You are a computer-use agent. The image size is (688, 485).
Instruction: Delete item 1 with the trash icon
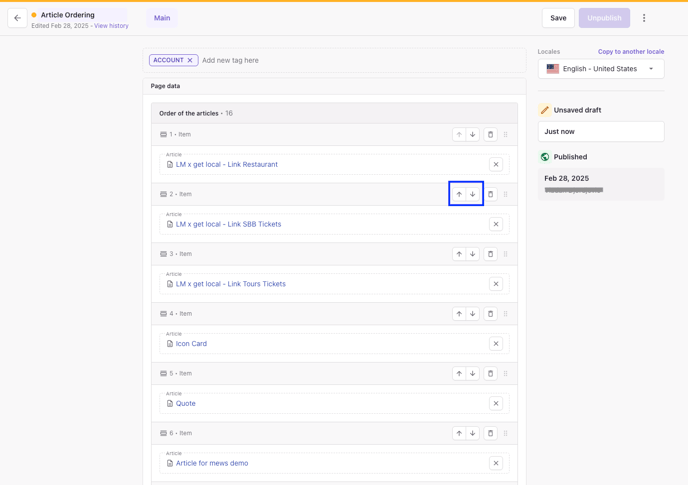pos(491,134)
